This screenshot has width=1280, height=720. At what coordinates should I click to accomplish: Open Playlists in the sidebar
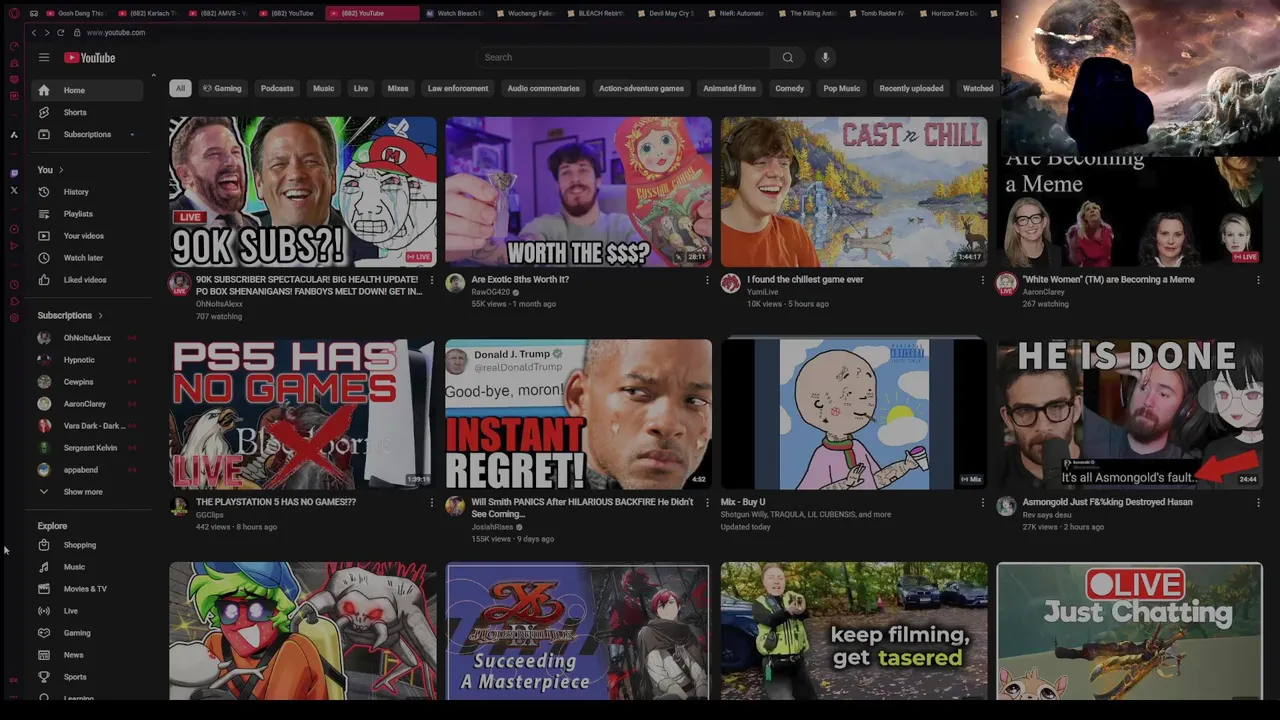(x=86, y=214)
